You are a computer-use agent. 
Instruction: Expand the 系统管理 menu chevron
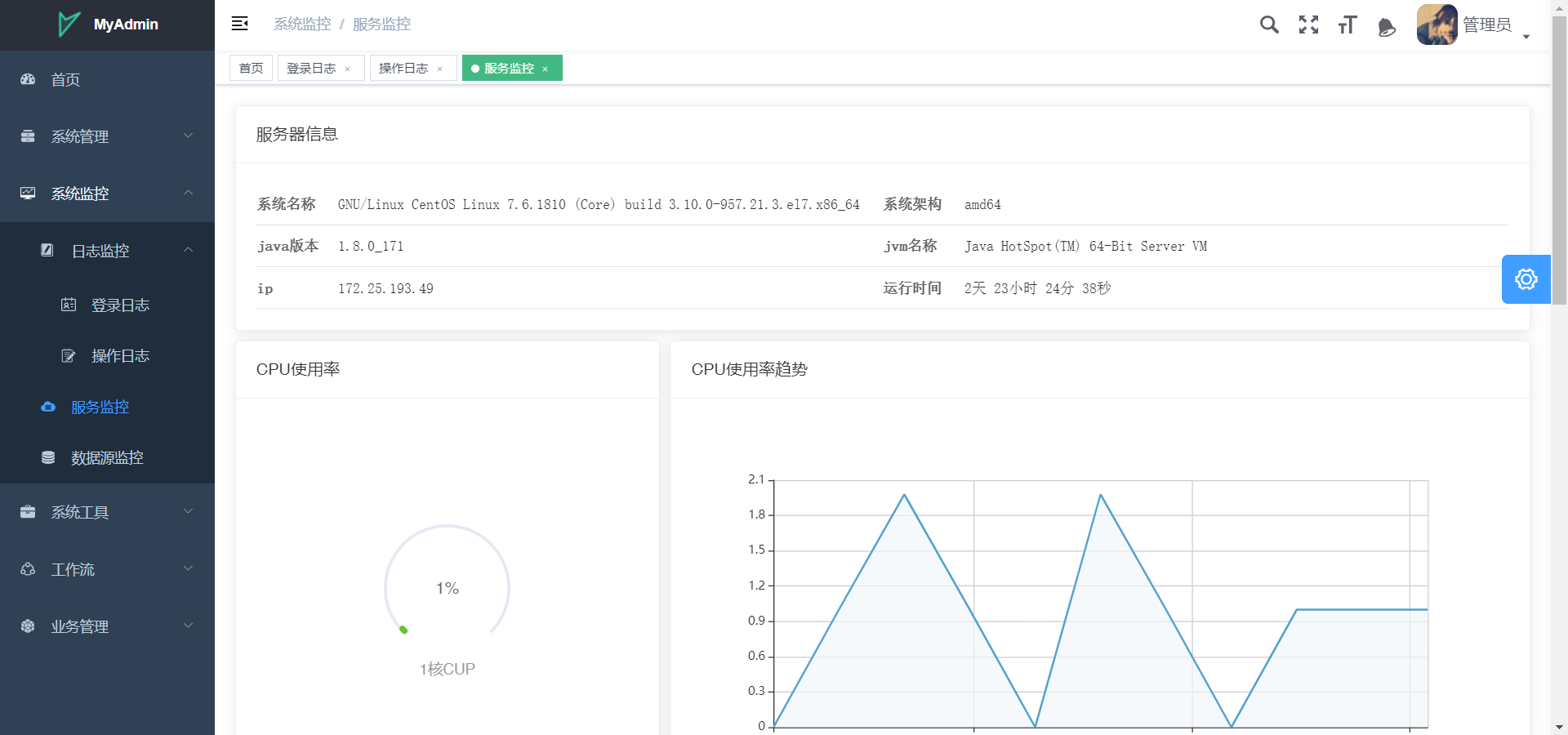click(x=189, y=136)
